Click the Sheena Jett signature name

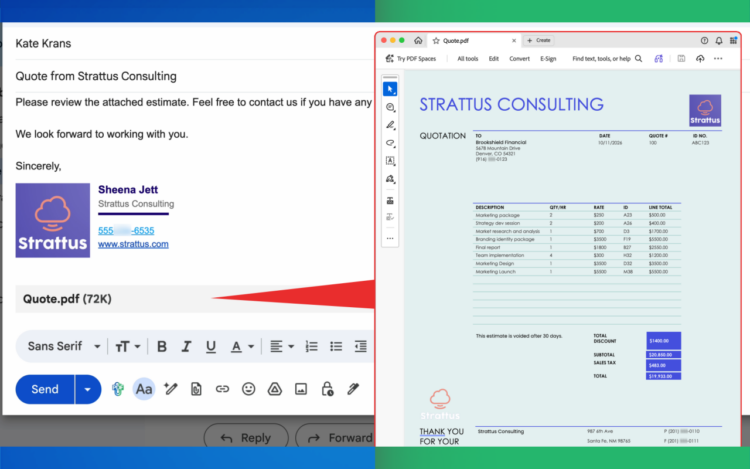tap(128, 189)
